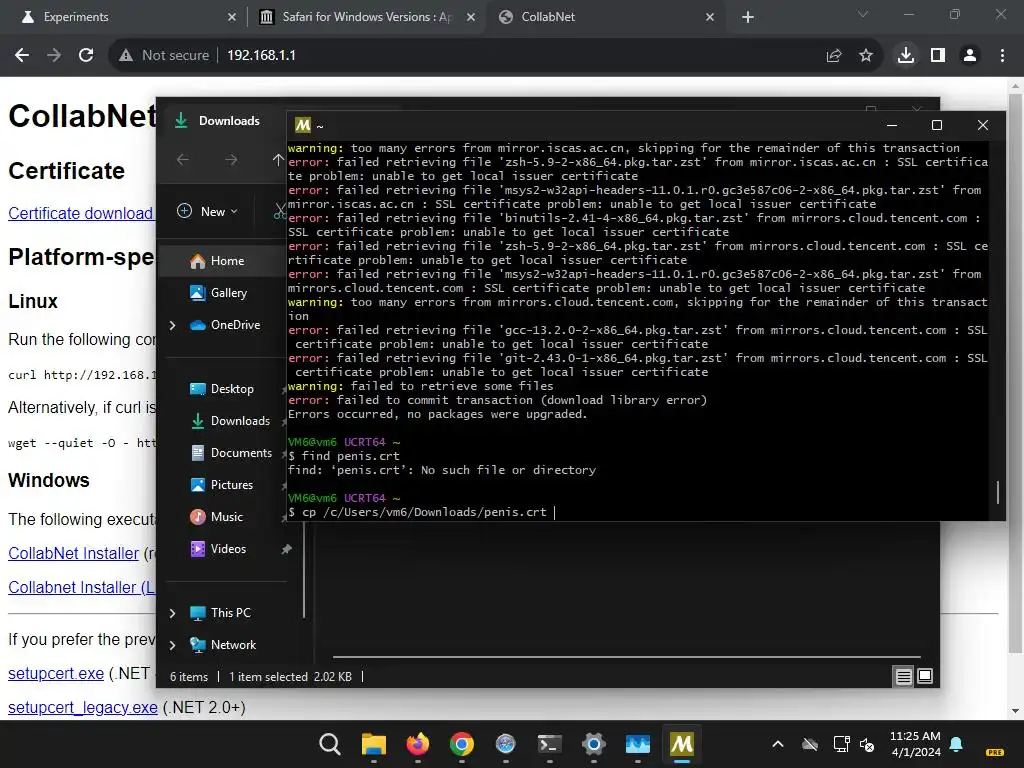Go back in File Explorer
Image resolution: width=1024 pixels, height=768 pixels.
(183, 159)
